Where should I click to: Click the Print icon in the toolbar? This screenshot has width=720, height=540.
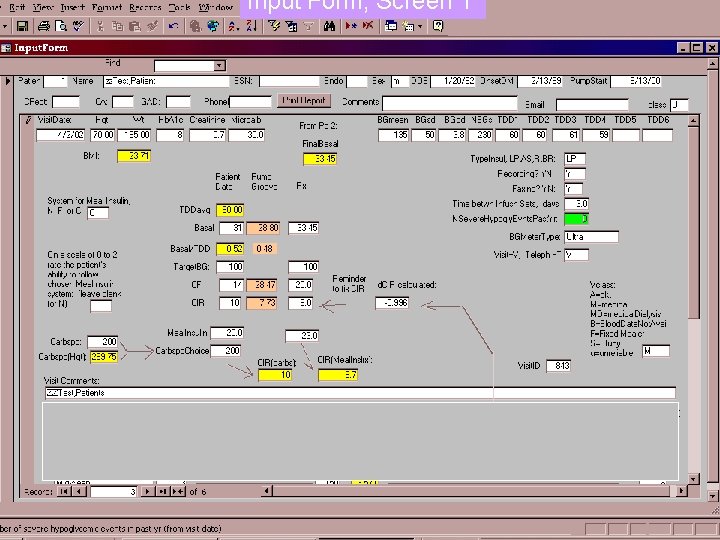tap(44, 26)
